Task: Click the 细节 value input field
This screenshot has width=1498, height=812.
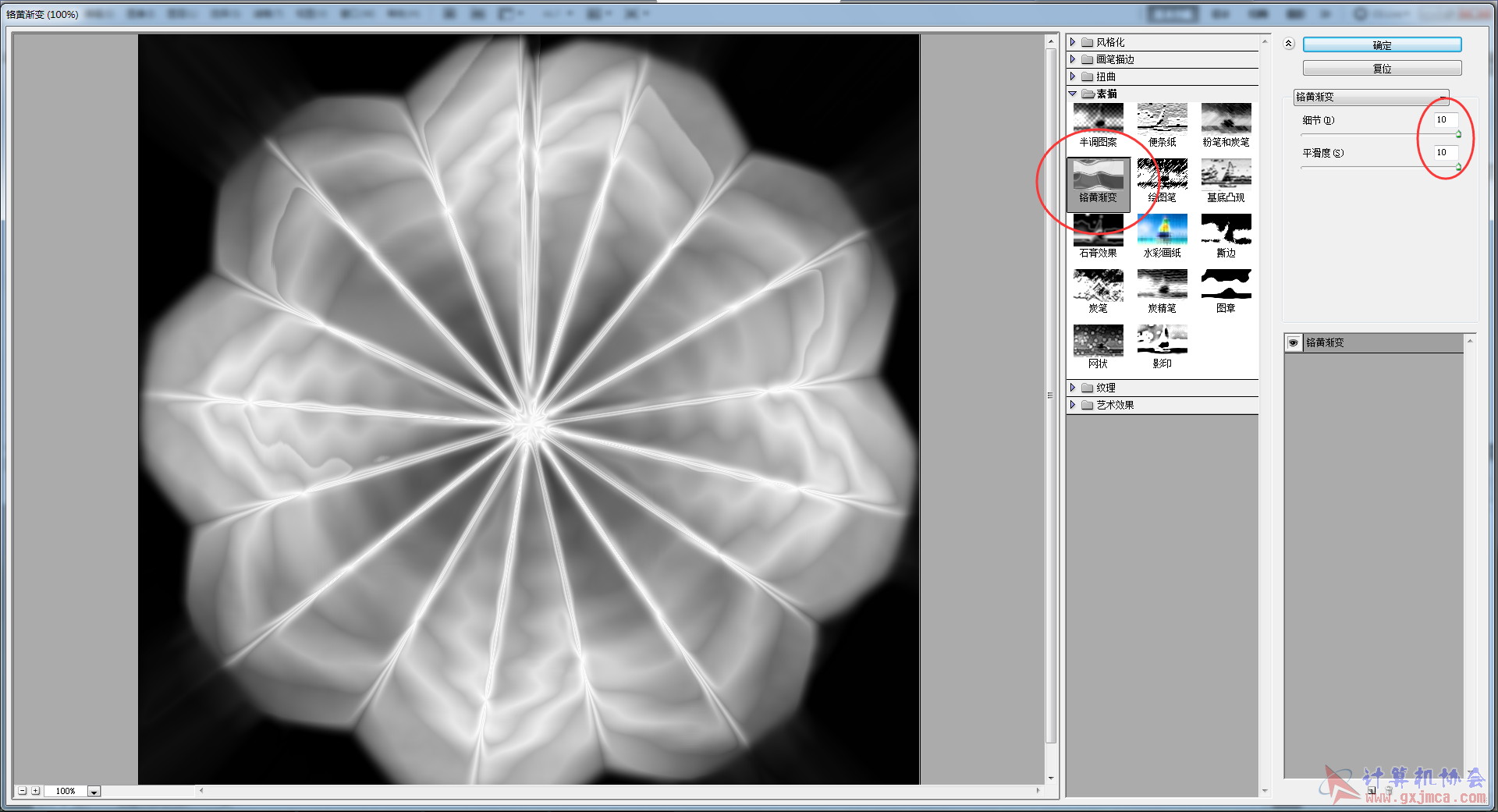Action: (1445, 120)
